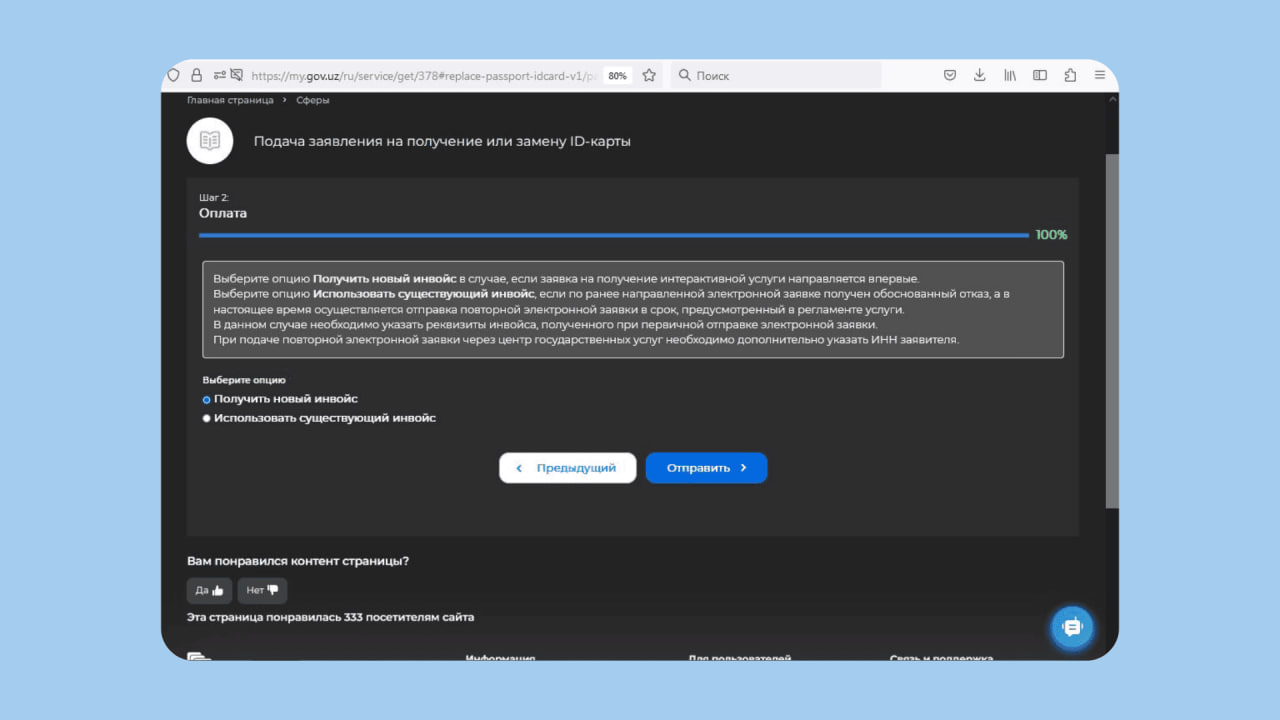Open the Pocket save icon

pyautogui.click(x=950, y=75)
